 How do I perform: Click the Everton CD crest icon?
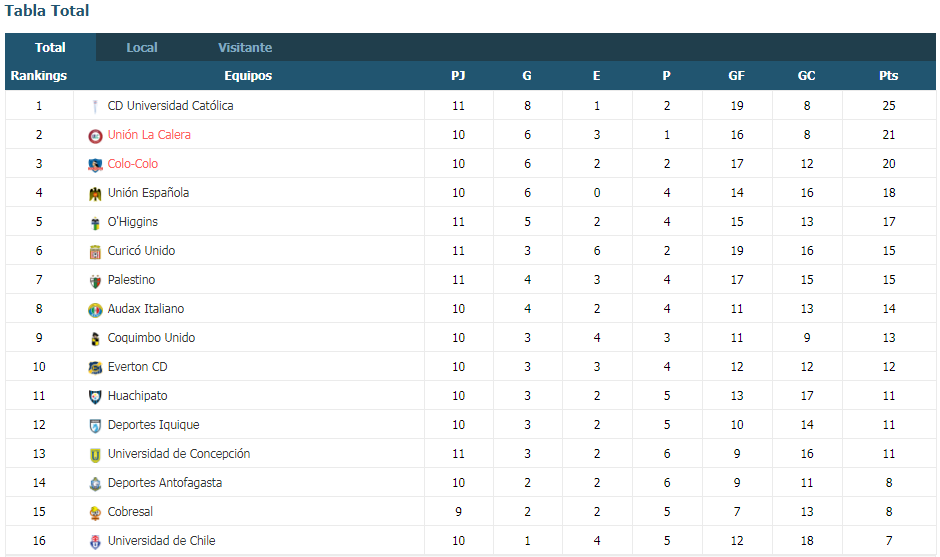coord(95,367)
